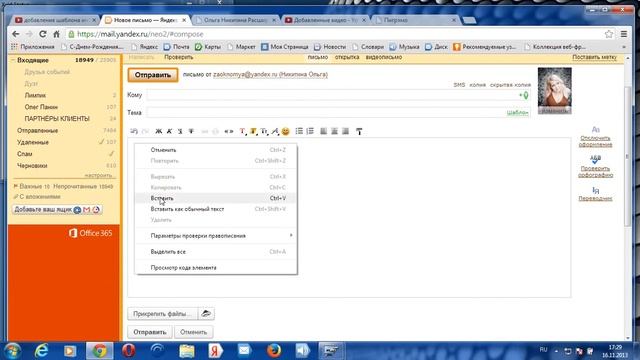This screenshot has height=360, width=640.
Task: Open the font family selector
Action: coord(275,131)
